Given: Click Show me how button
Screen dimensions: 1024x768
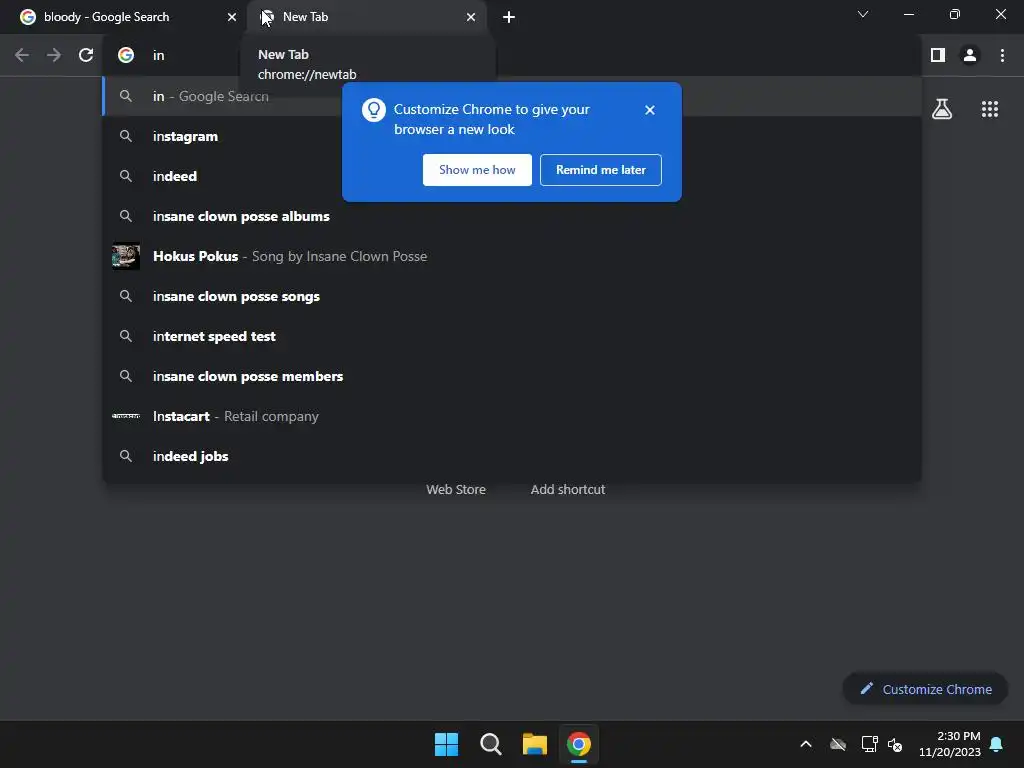Looking at the screenshot, I should point(477,170).
